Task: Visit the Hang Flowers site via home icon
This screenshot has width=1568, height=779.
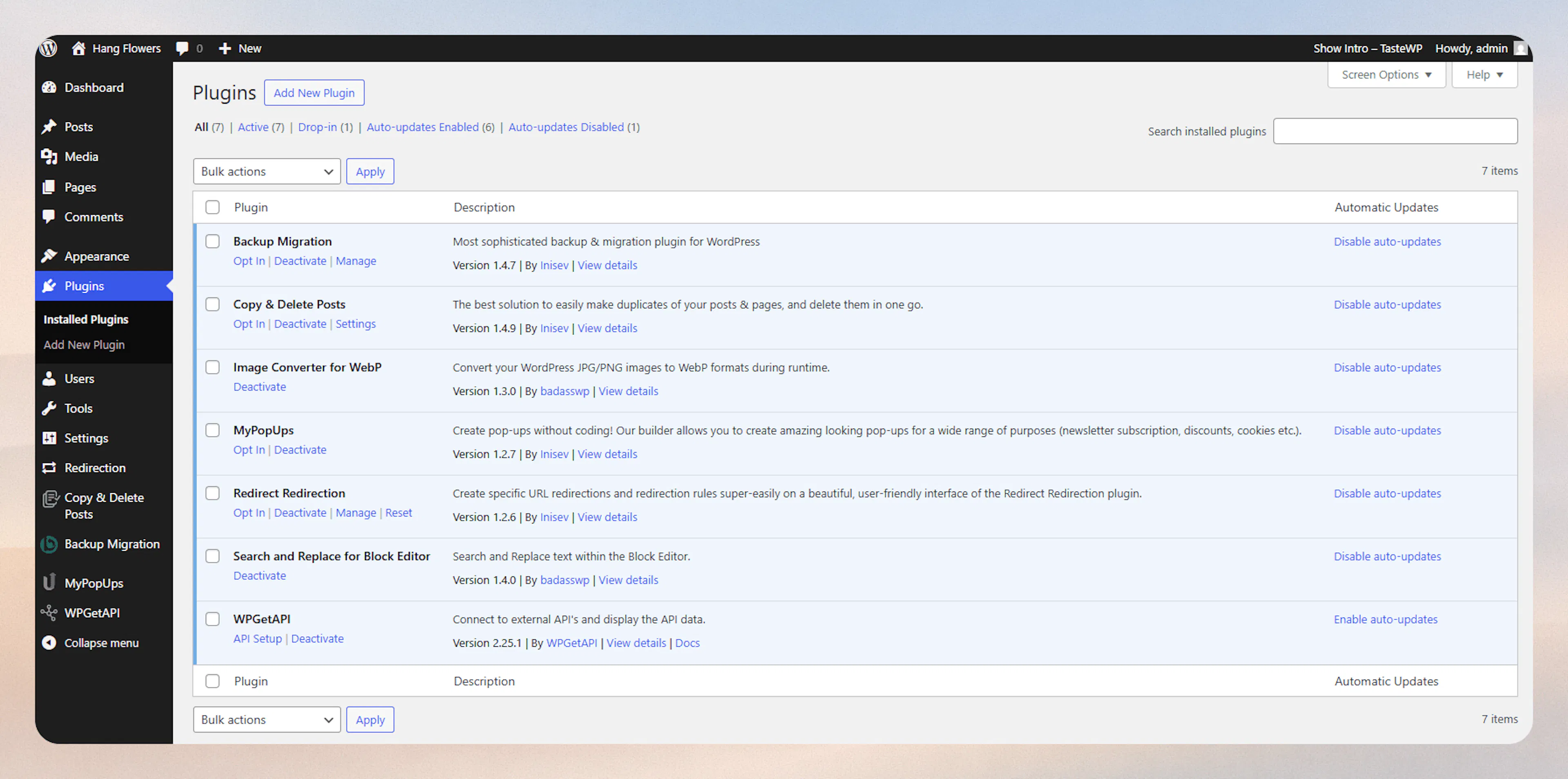Action: 78,47
